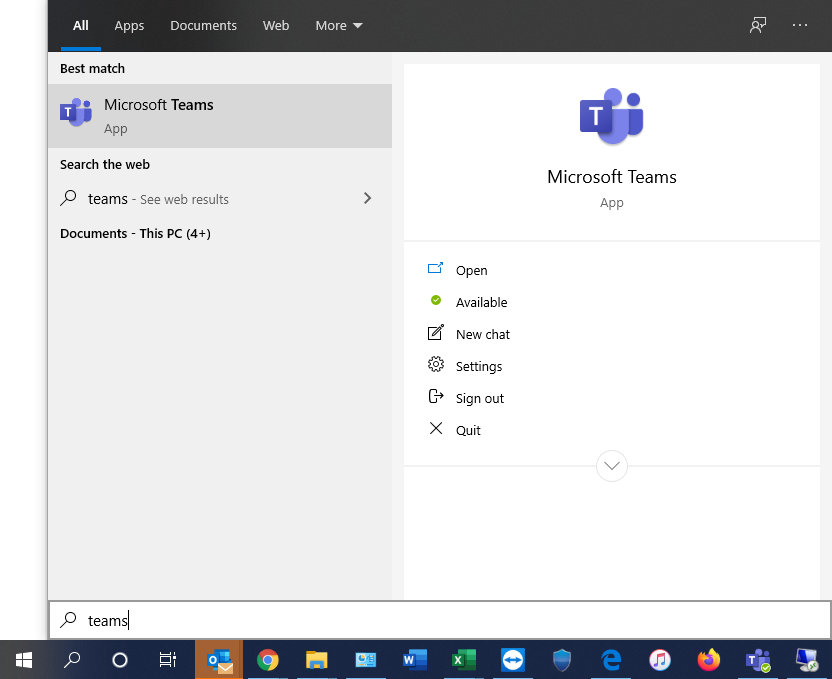
Task: Open iTunes from the taskbar
Action: tap(660, 660)
